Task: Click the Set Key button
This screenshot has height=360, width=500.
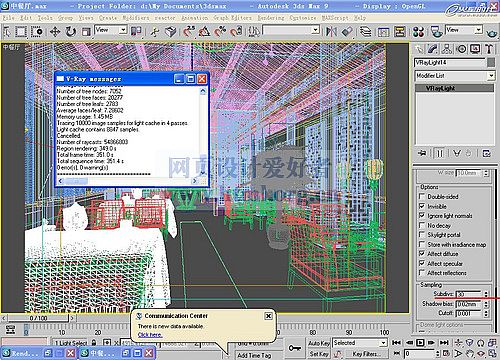Action: pyautogui.click(x=319, y=354)
